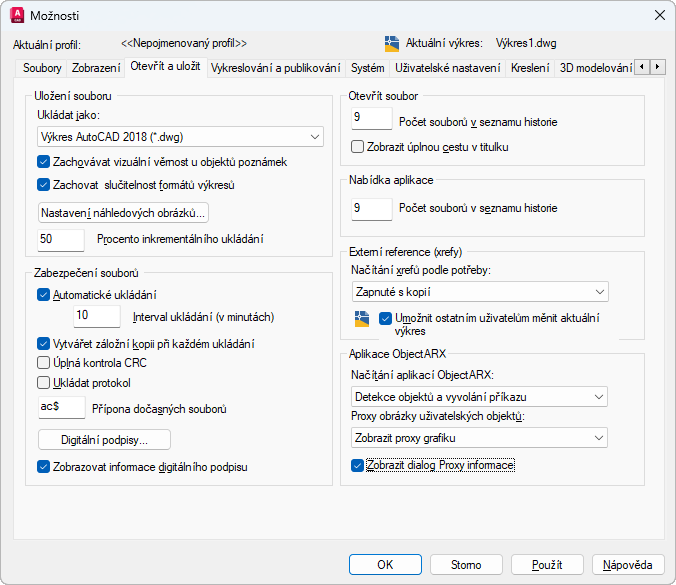Expand Načítání aplikací ObjectARX dropdown
This screenshot has height=585, width=676.
coord(479,397)
